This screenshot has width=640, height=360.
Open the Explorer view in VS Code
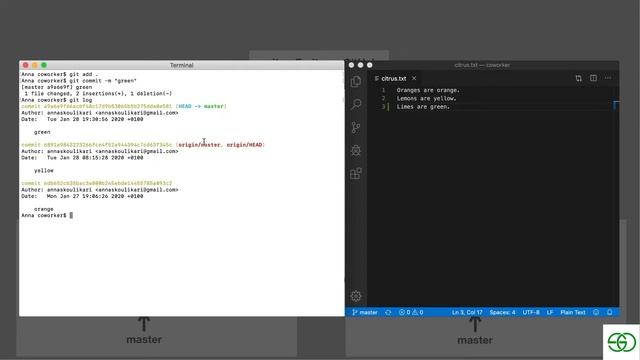(356, 82)
